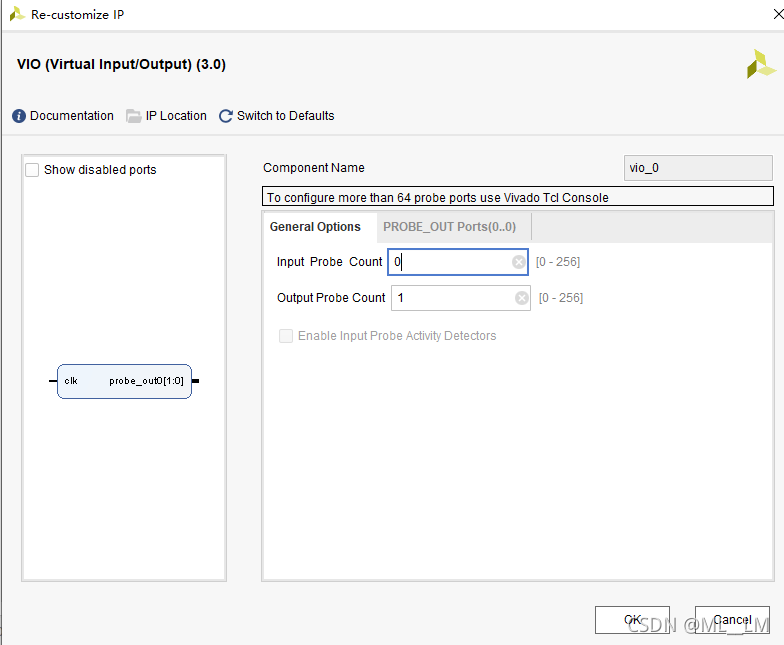Click the Component Name vio_0 field
Screen dimensions: 784x645
698,168
